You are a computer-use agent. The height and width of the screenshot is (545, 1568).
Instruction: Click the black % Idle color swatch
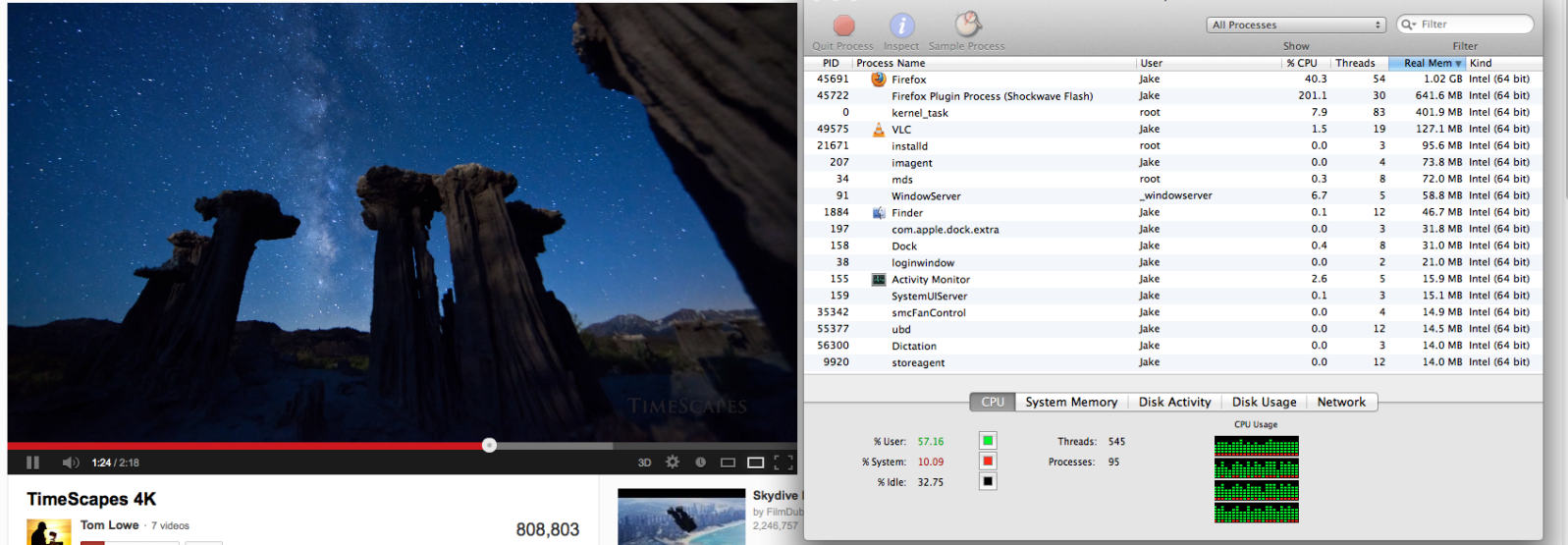pos(988,481)
